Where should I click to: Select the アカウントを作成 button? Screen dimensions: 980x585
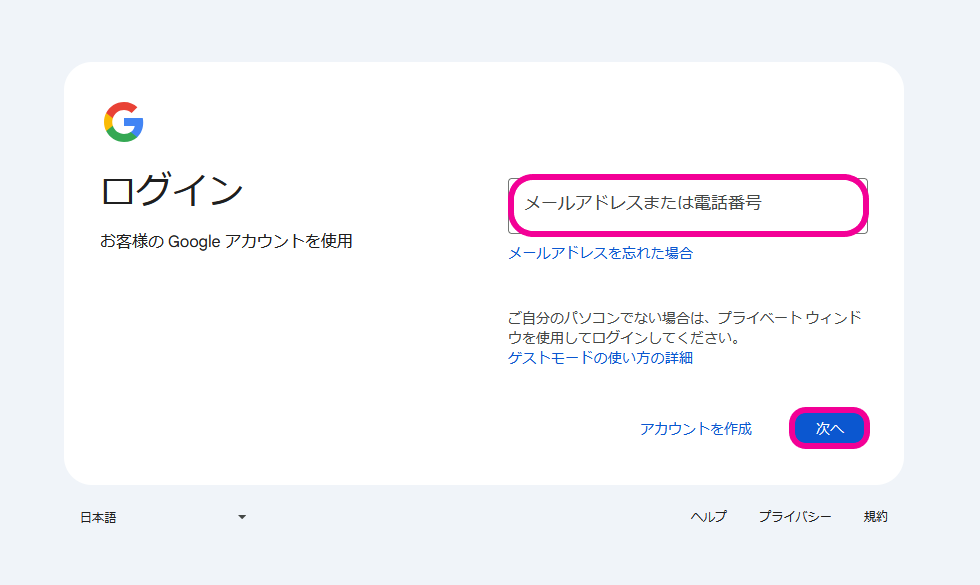(x=695, y=429)
